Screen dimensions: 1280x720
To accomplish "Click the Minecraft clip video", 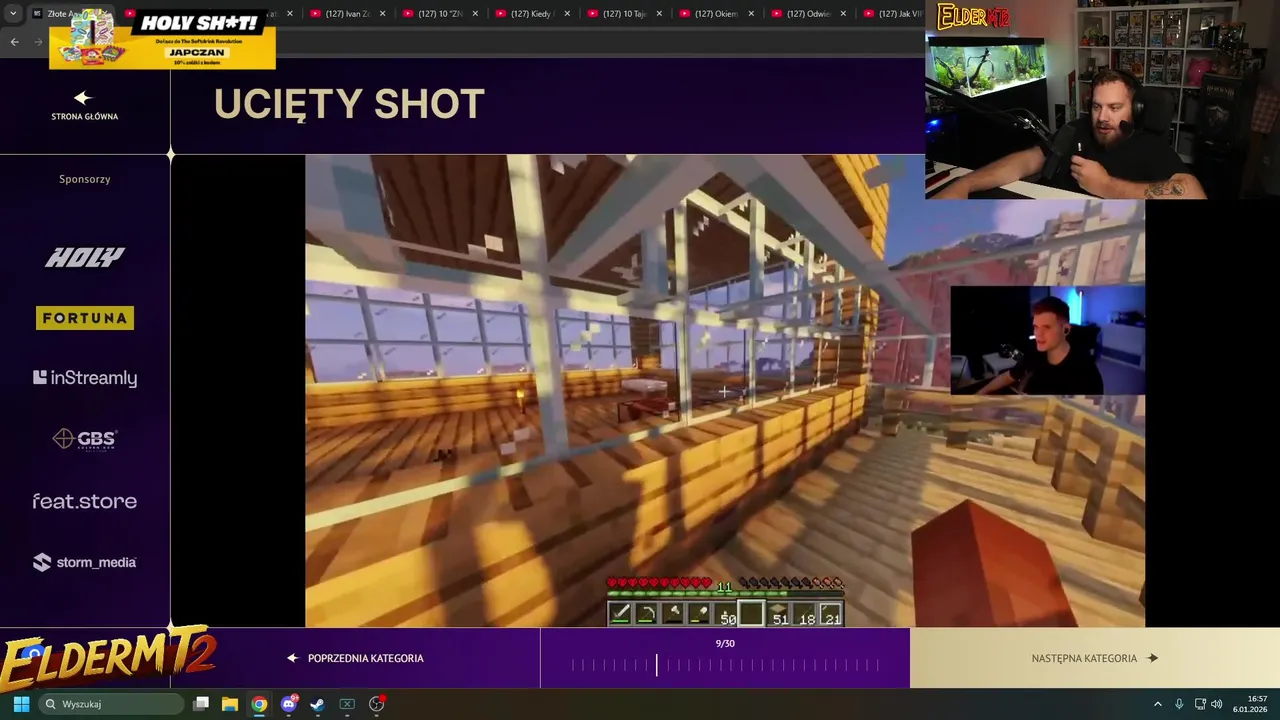I will pos(725,391).
